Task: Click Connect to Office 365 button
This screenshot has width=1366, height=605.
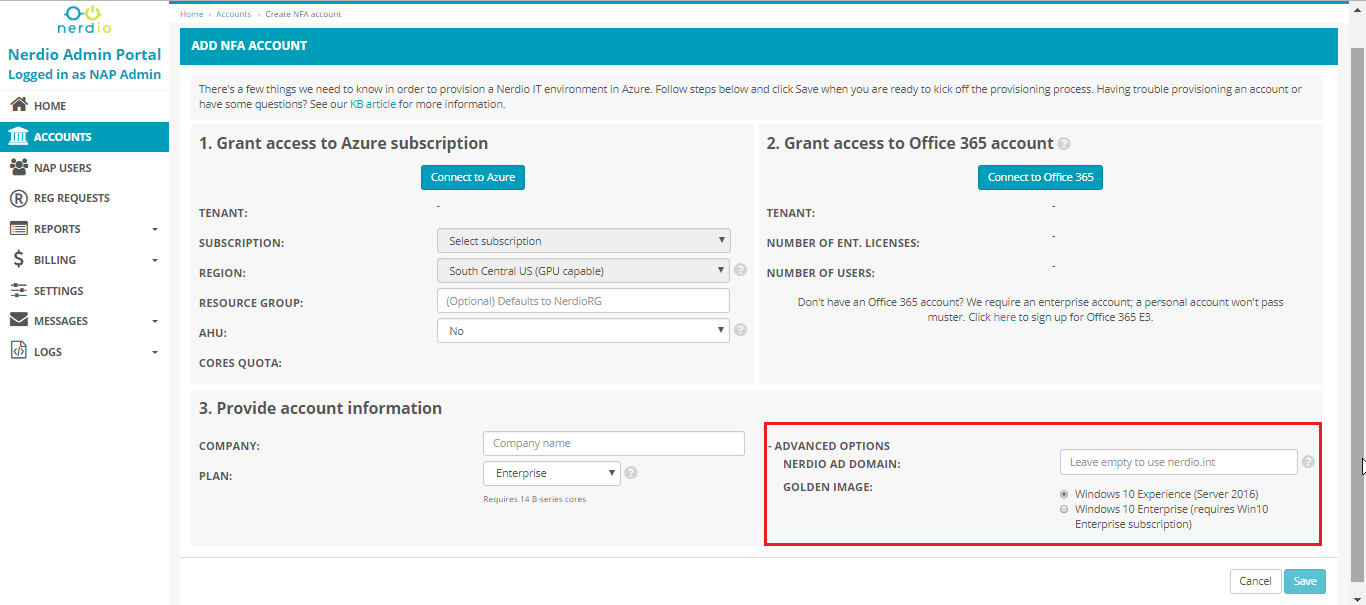Action: pyautogui.click(x=1040, y=177)
